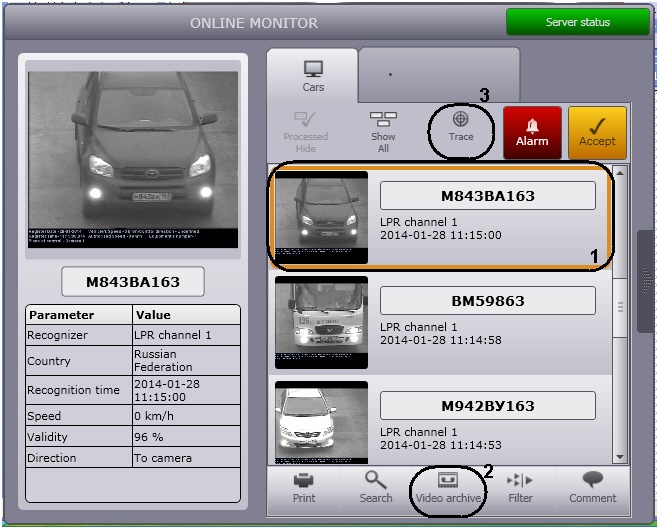Click the yellow Accept button

597,133
